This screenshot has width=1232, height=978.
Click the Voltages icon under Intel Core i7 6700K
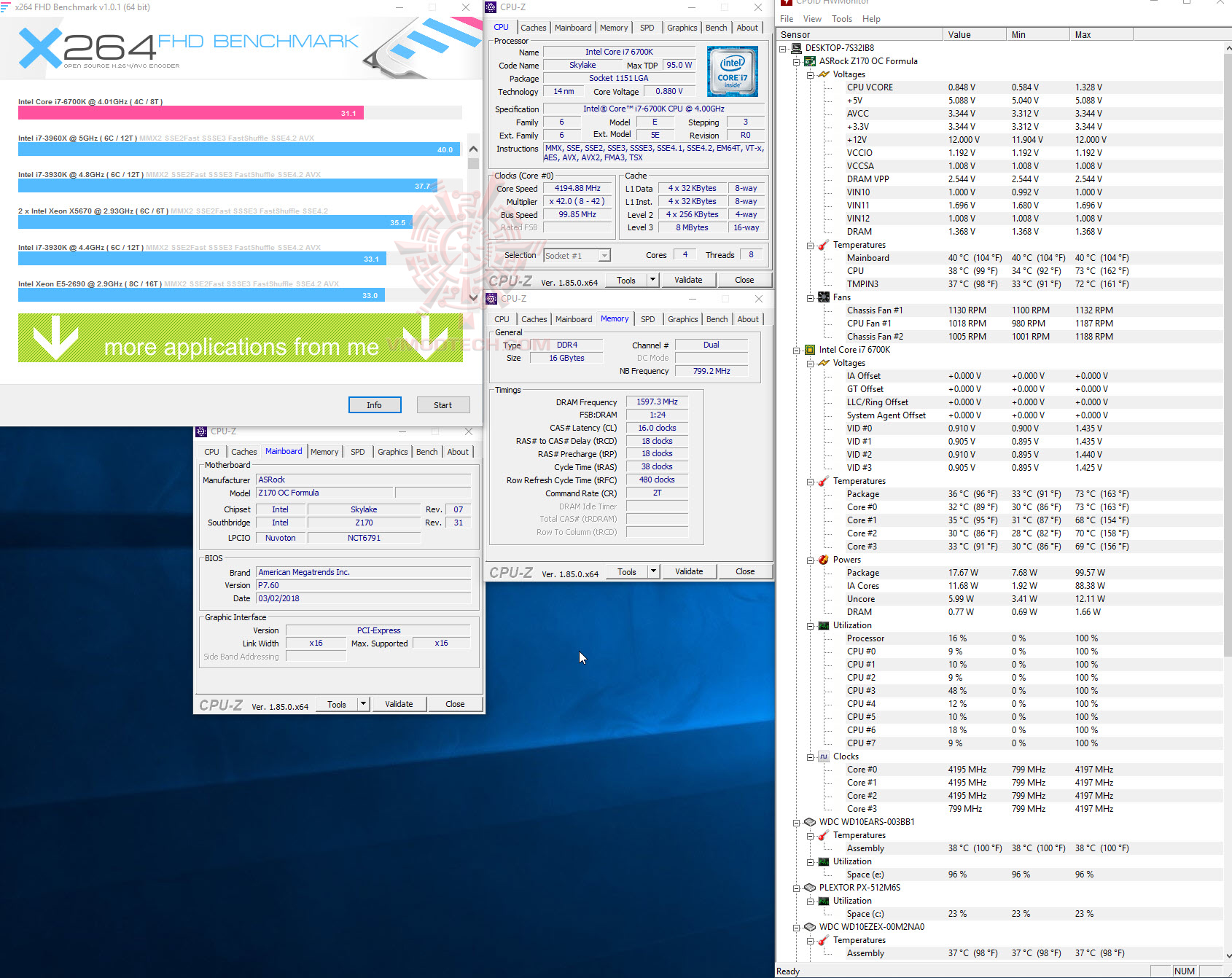pos(824,363)
